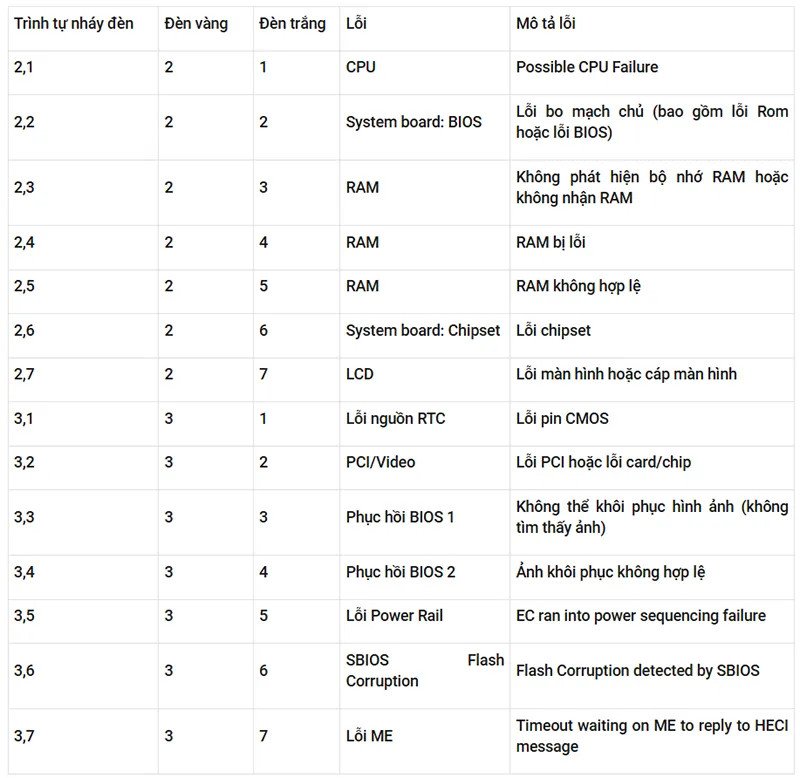
Task: Click the "Đèn vàng" column header
Action: 196,23
